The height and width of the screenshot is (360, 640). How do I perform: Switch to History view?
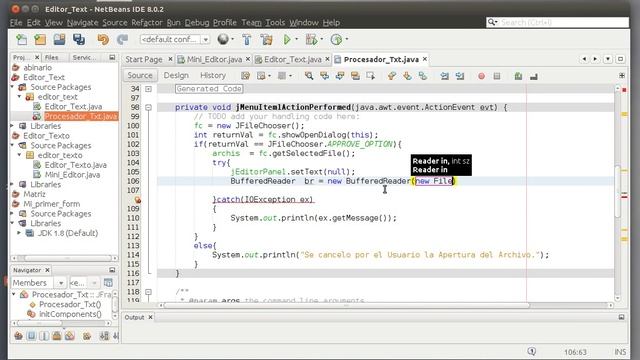(213, 76)
